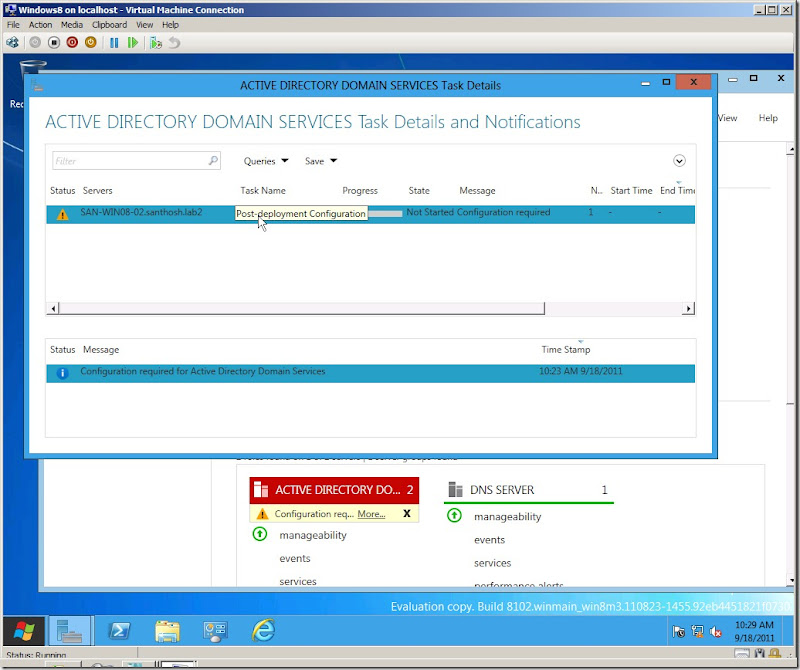Click the magnifier icon in Filter box
This screenshot has height=670, width=800.
coord(213,160)
